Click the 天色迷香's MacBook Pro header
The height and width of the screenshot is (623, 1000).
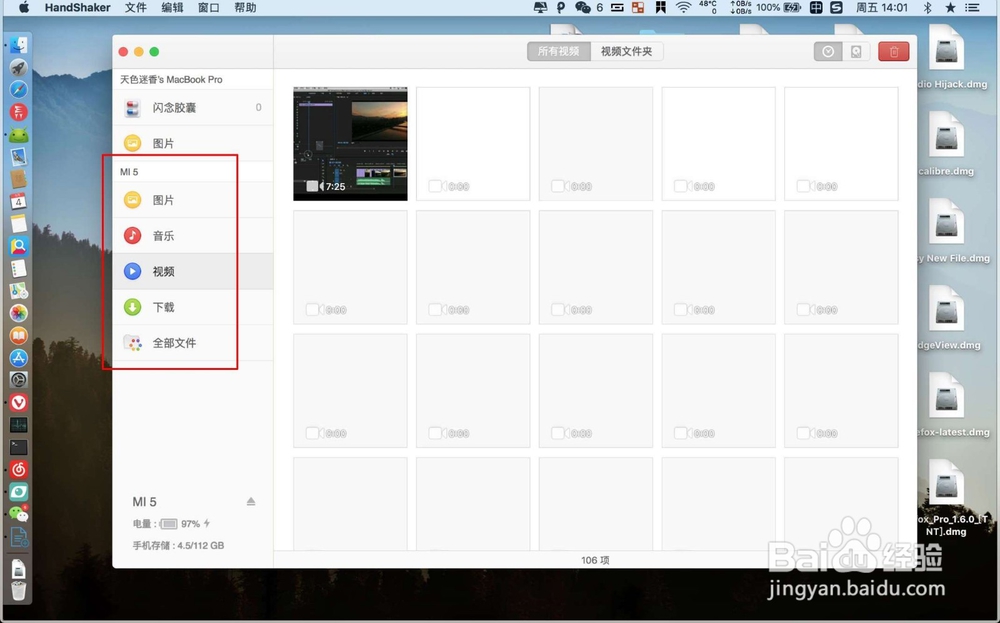click(x=171, y=79)
